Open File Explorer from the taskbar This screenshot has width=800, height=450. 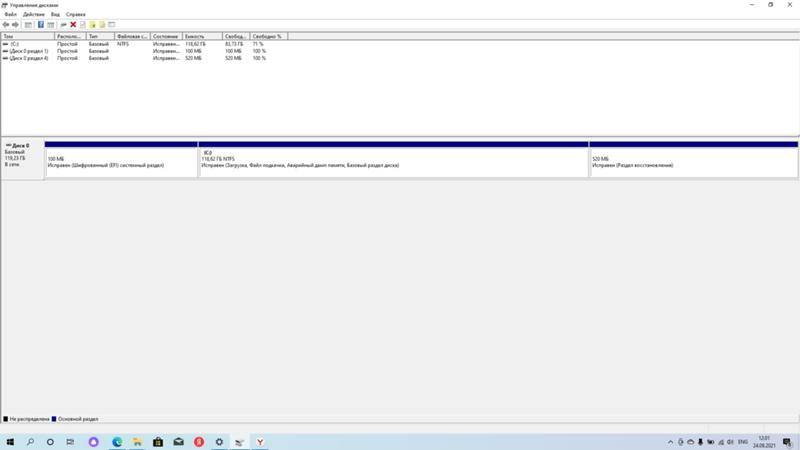tap(137, 442)
